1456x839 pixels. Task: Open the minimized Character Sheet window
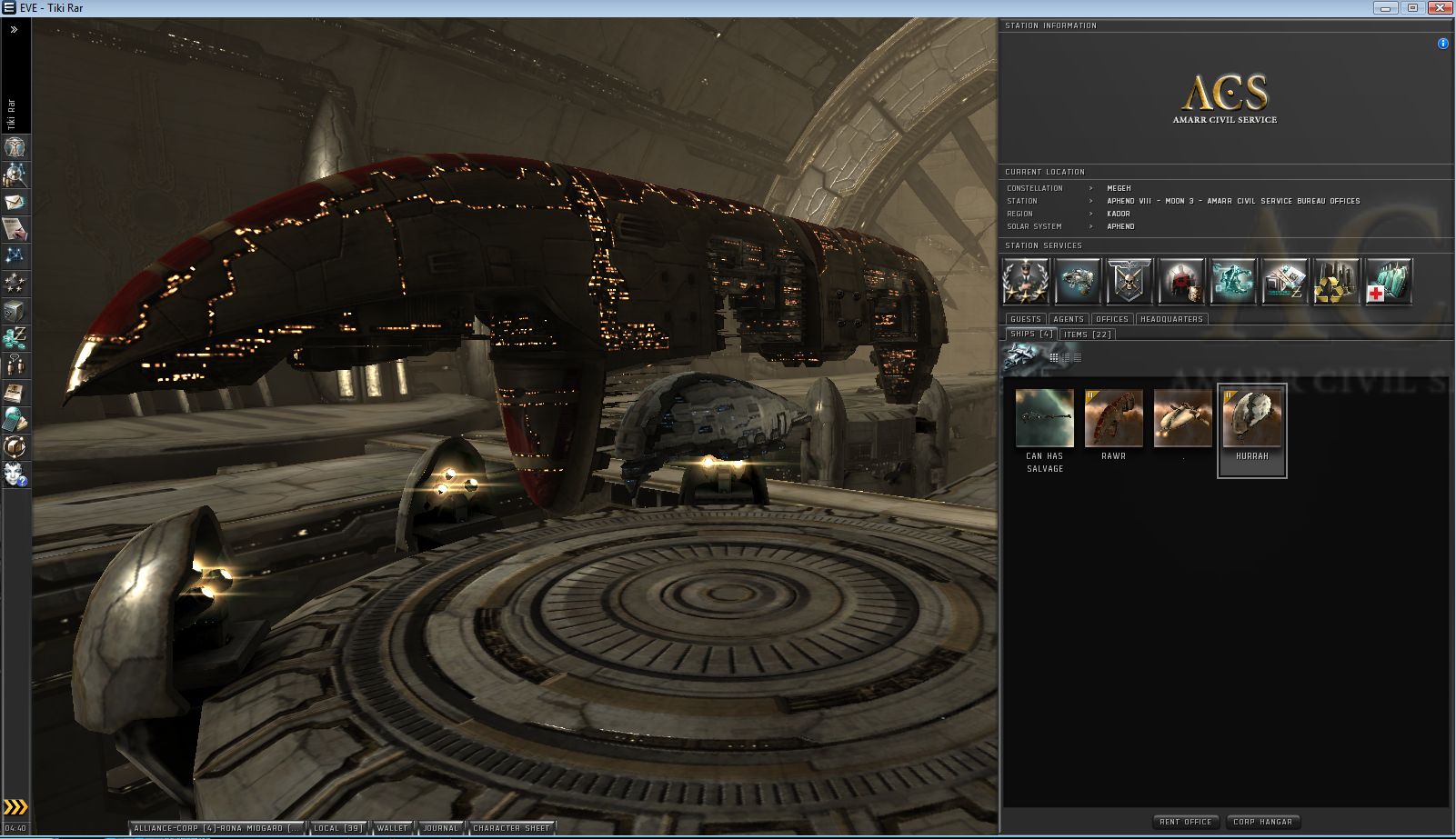click(511, 828)
